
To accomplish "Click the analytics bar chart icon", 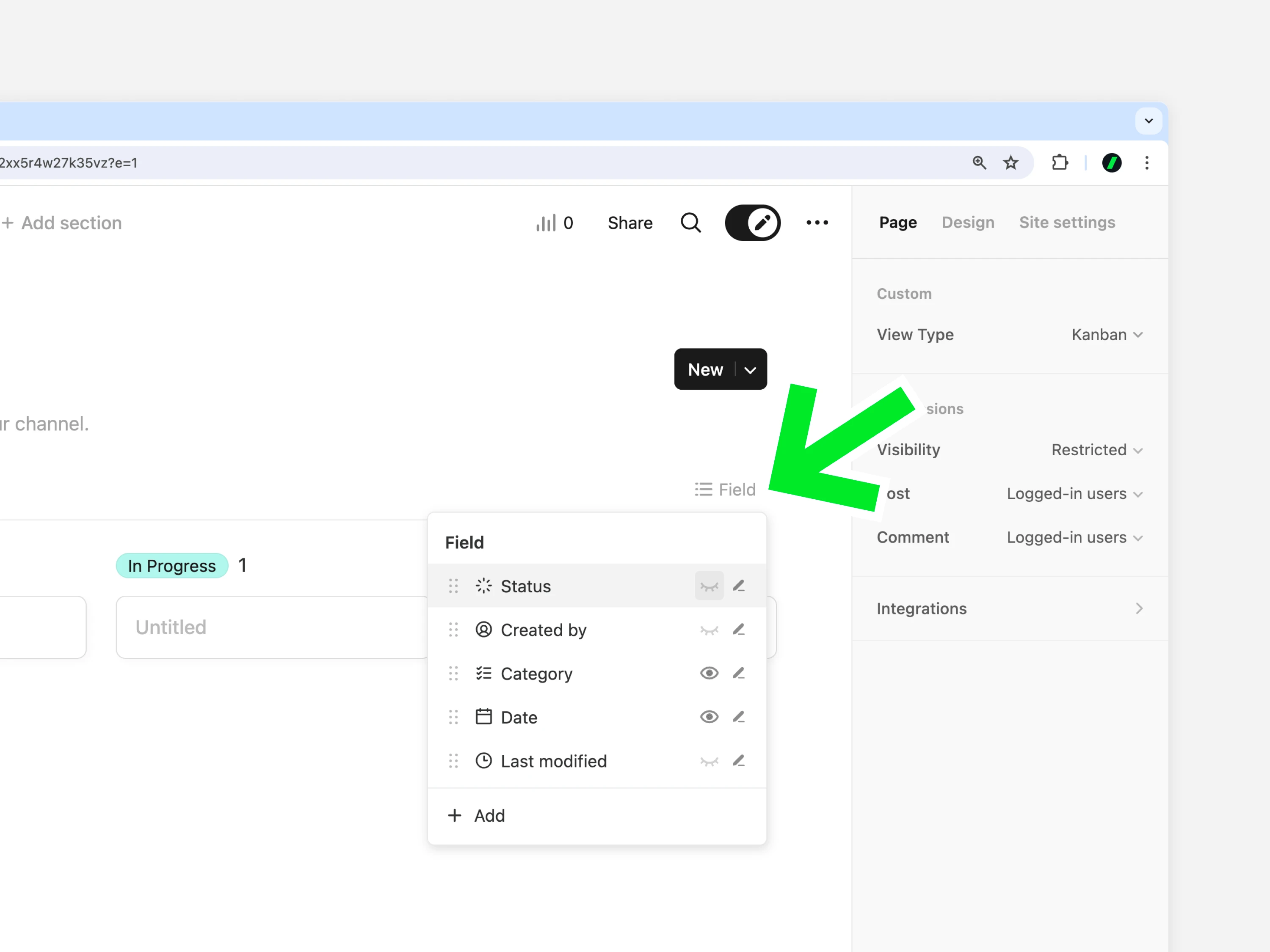I will click(545, 223).
